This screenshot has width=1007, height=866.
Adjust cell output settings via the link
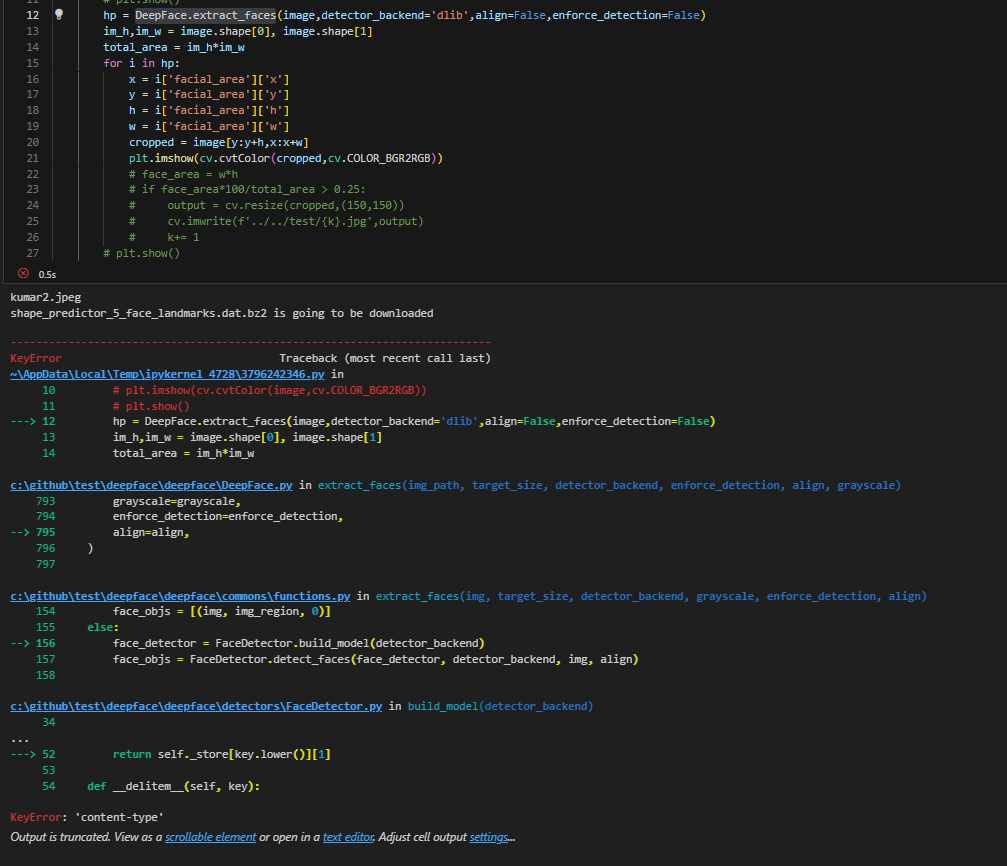click(x=486, y=837)
